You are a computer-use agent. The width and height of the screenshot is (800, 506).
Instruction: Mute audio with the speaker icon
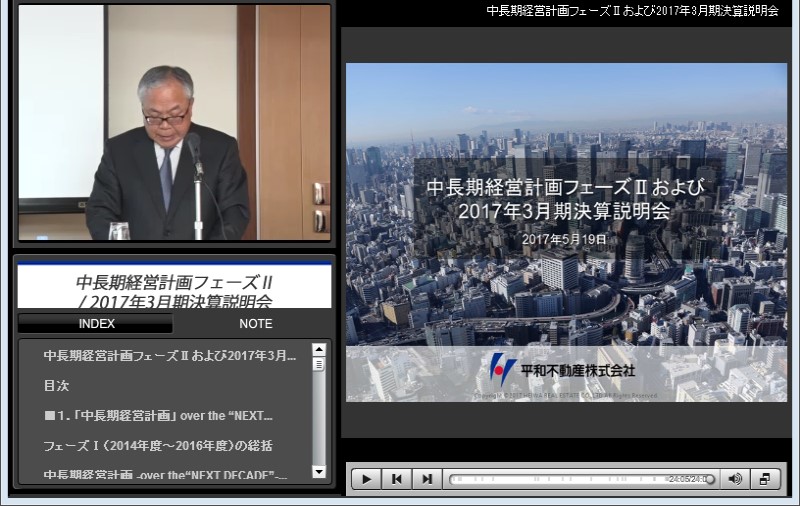tap(735, 479)
